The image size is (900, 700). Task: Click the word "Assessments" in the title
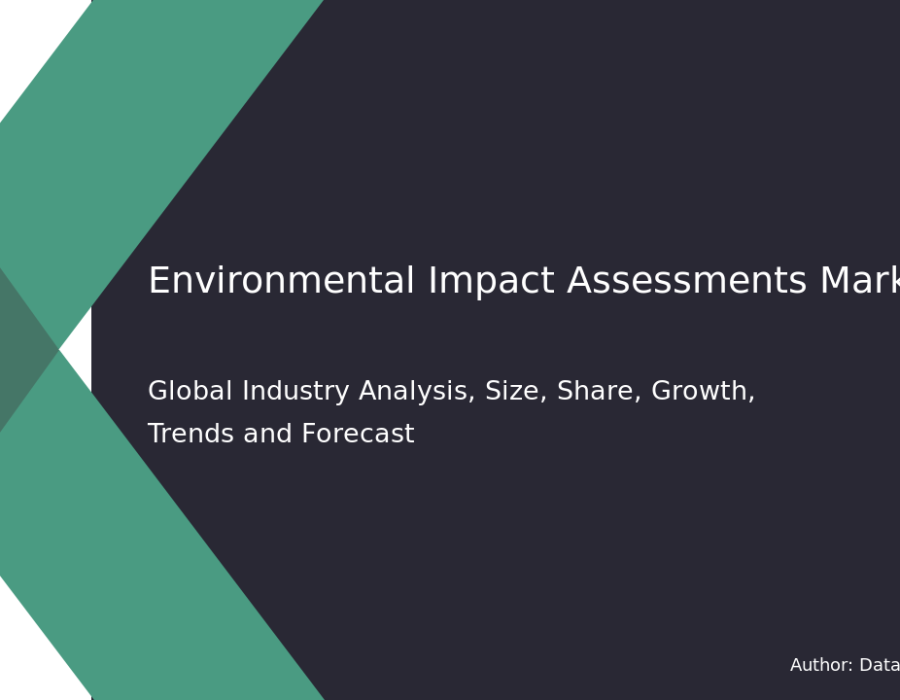coord(686,282)
